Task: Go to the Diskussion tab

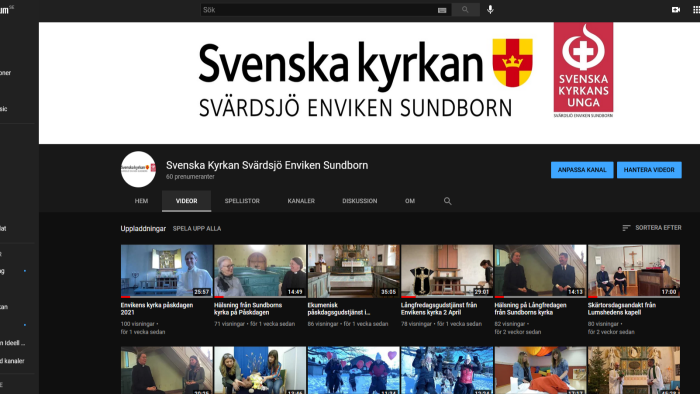Action: (359, 201)
